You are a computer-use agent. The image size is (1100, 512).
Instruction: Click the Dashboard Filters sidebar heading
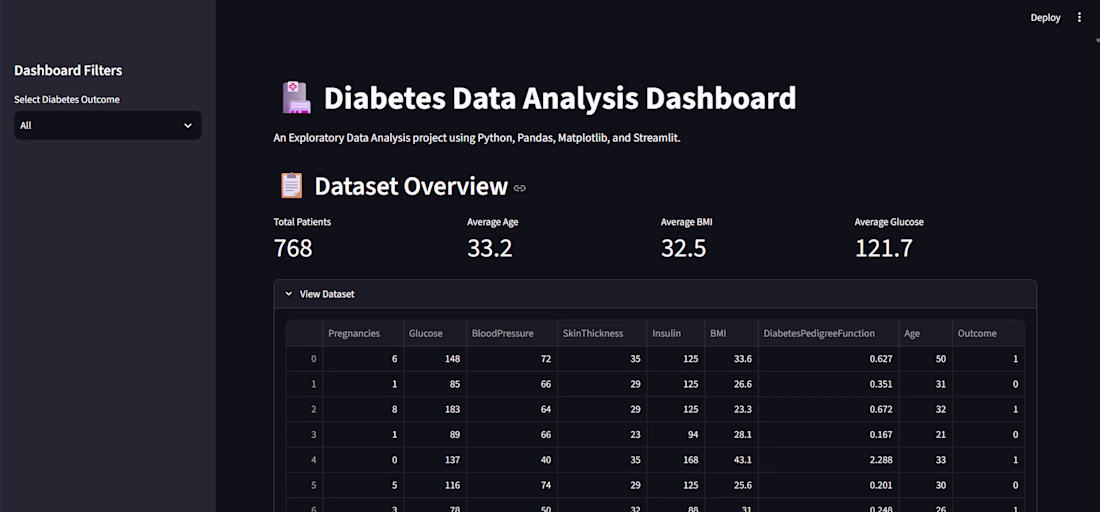pyautogui.click(x=68, y=70)
